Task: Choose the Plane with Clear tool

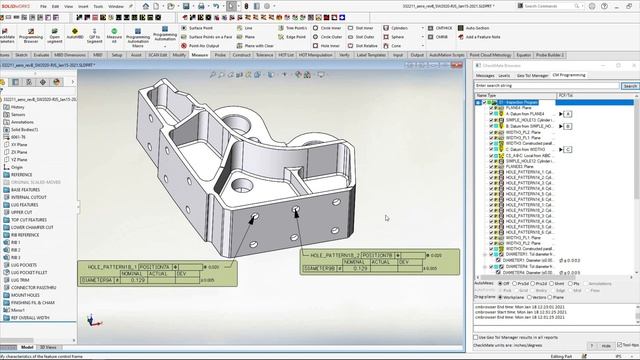Action: pyautogui.click(x=255, y=46)
